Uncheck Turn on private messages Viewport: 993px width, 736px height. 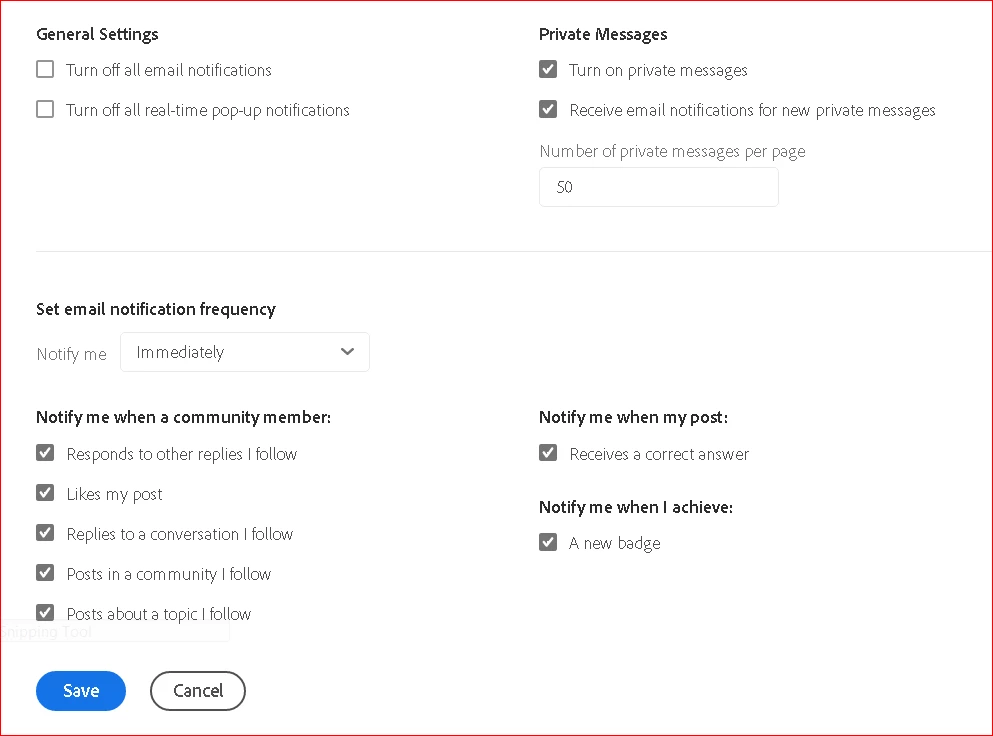[548, 70]
